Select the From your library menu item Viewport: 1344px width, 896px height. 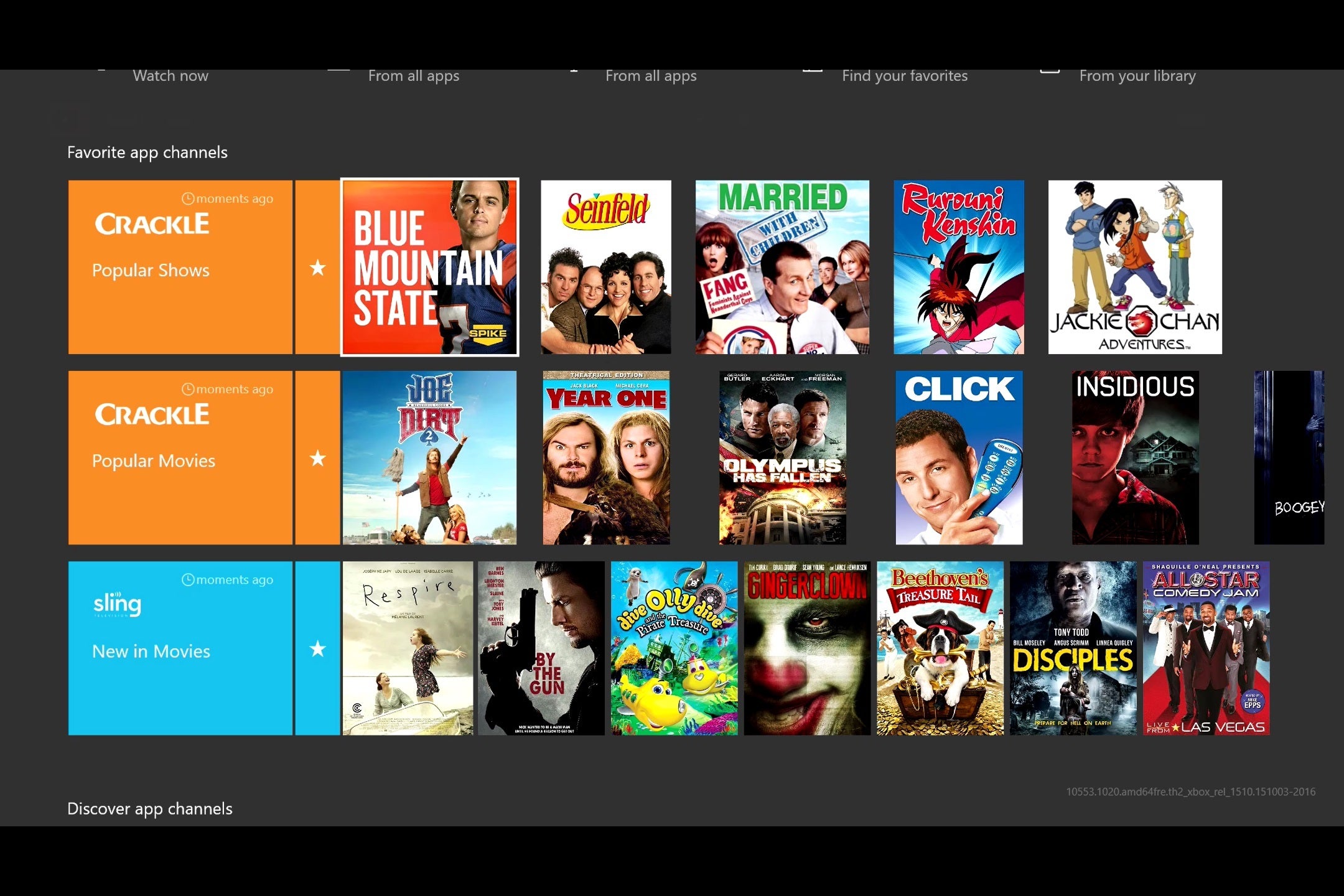1137,74
